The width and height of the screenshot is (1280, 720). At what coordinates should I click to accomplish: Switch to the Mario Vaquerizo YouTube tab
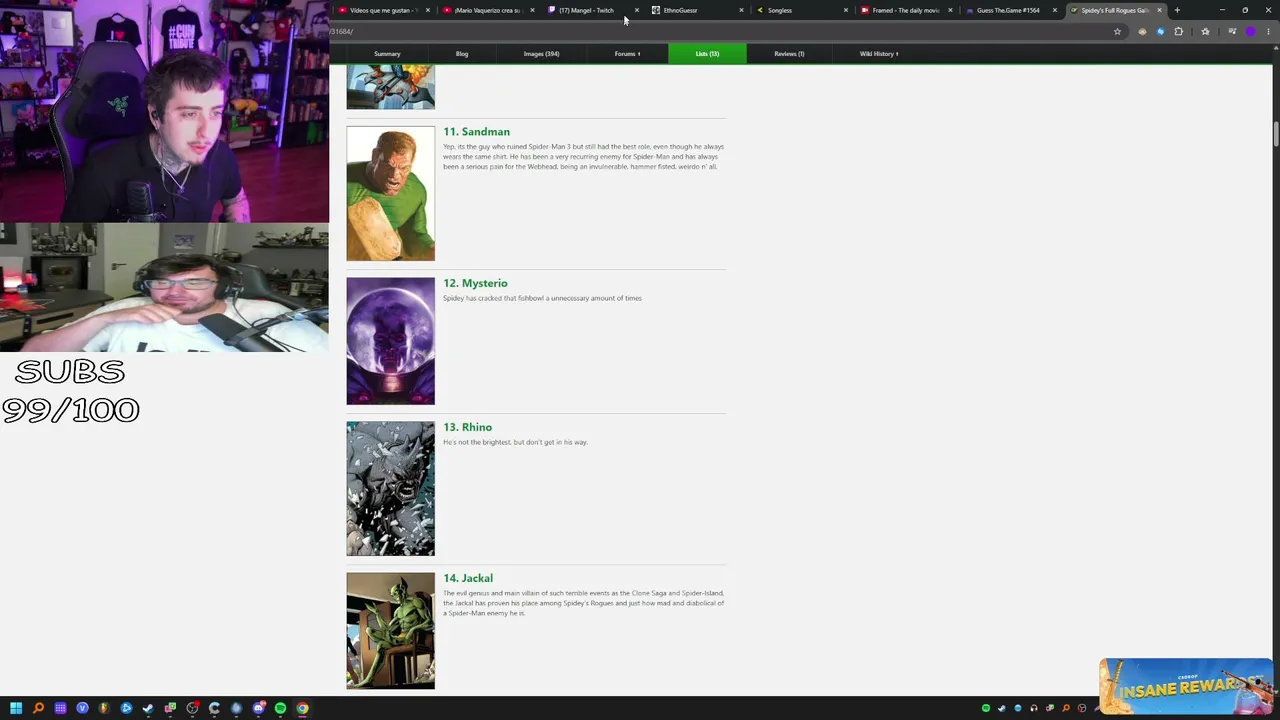[x=488, y=10]
